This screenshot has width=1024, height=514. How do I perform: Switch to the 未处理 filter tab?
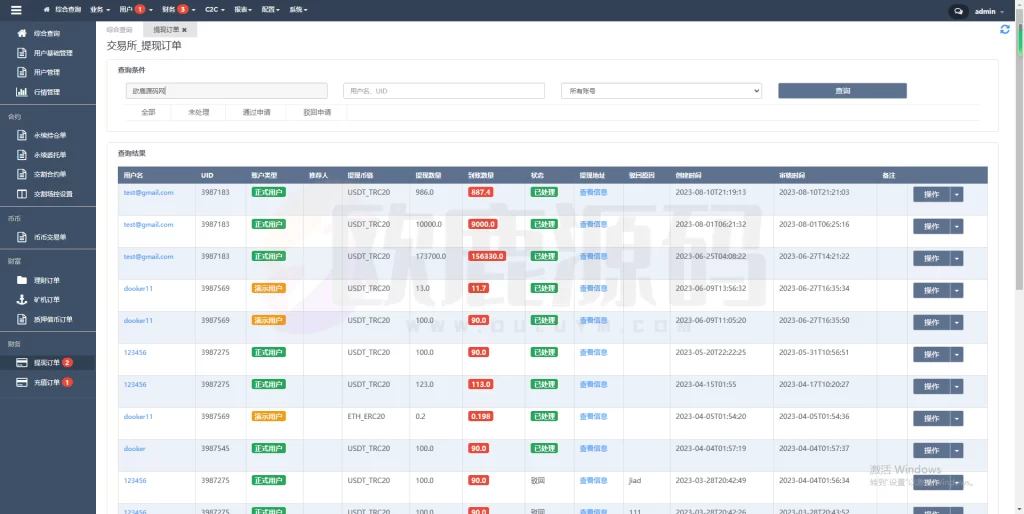(198, 112)
